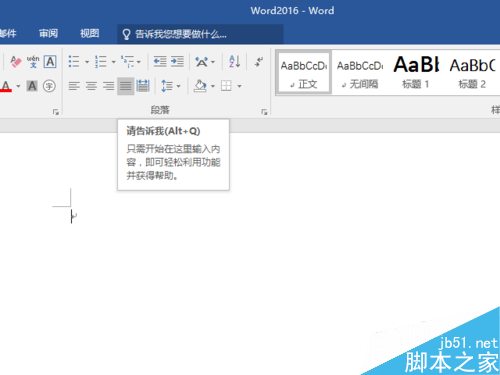Screen dimensions: 500x375
Task: Apply the 标题 1 heading style
Action: tap(416, 73)
